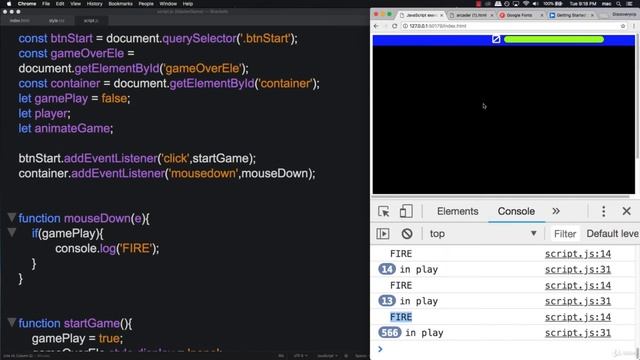
Task: Click the Chrome address bar showing 127.0.0.1
Action: point(512,26)
